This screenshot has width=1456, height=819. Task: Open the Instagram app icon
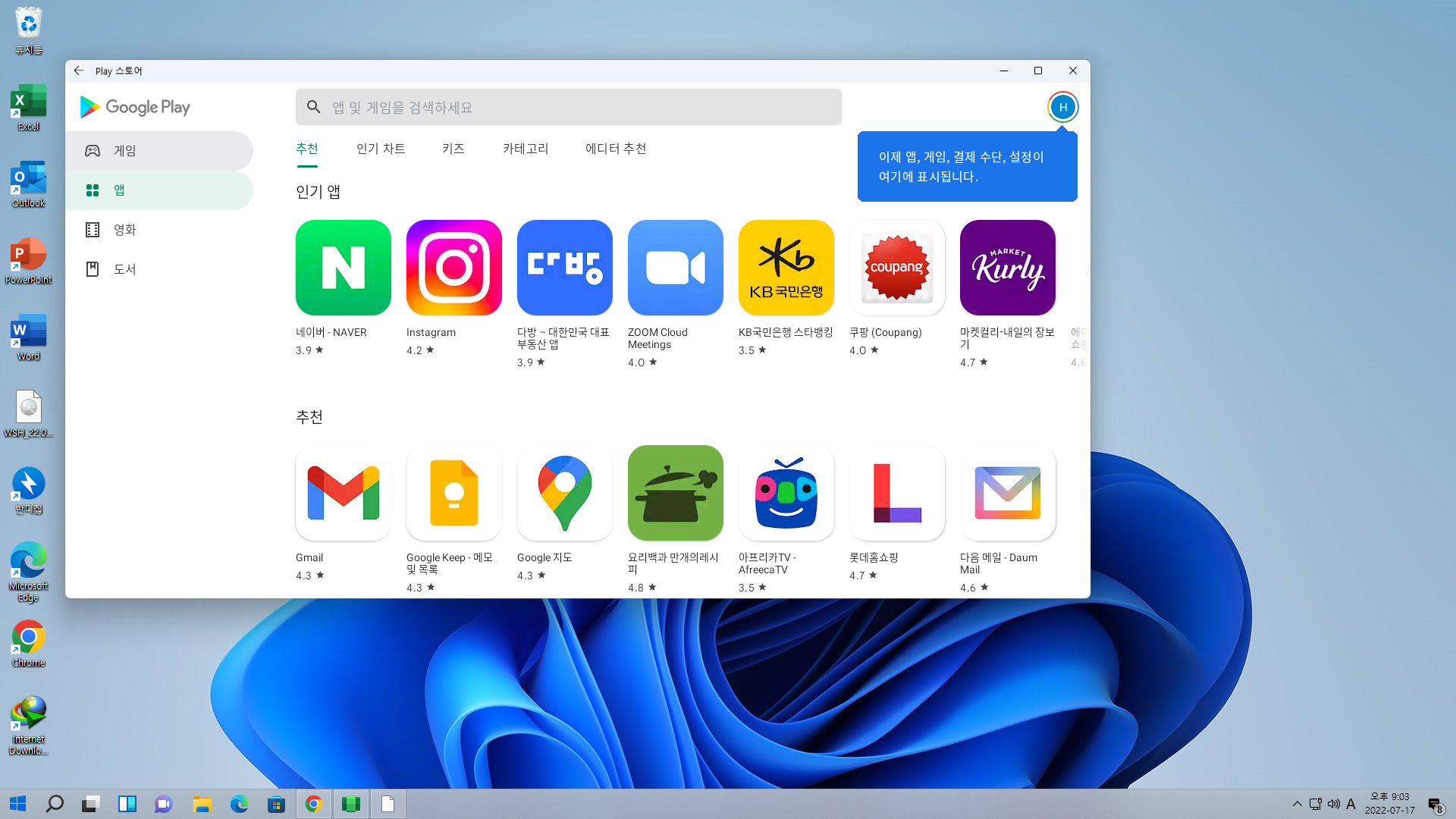tap(454, 268)
